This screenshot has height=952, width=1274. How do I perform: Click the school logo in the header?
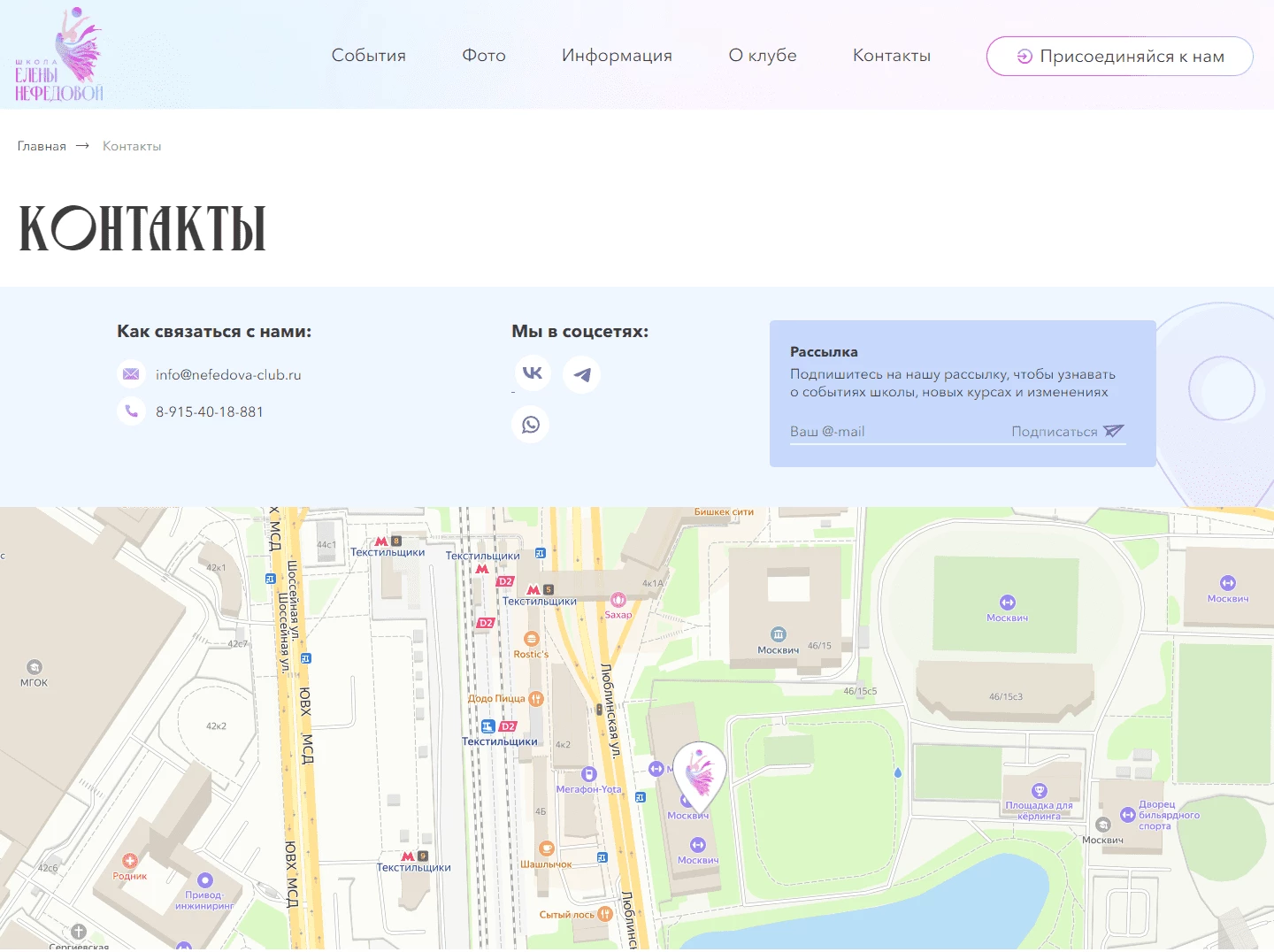pyautogui.click(x=59, y=54)
